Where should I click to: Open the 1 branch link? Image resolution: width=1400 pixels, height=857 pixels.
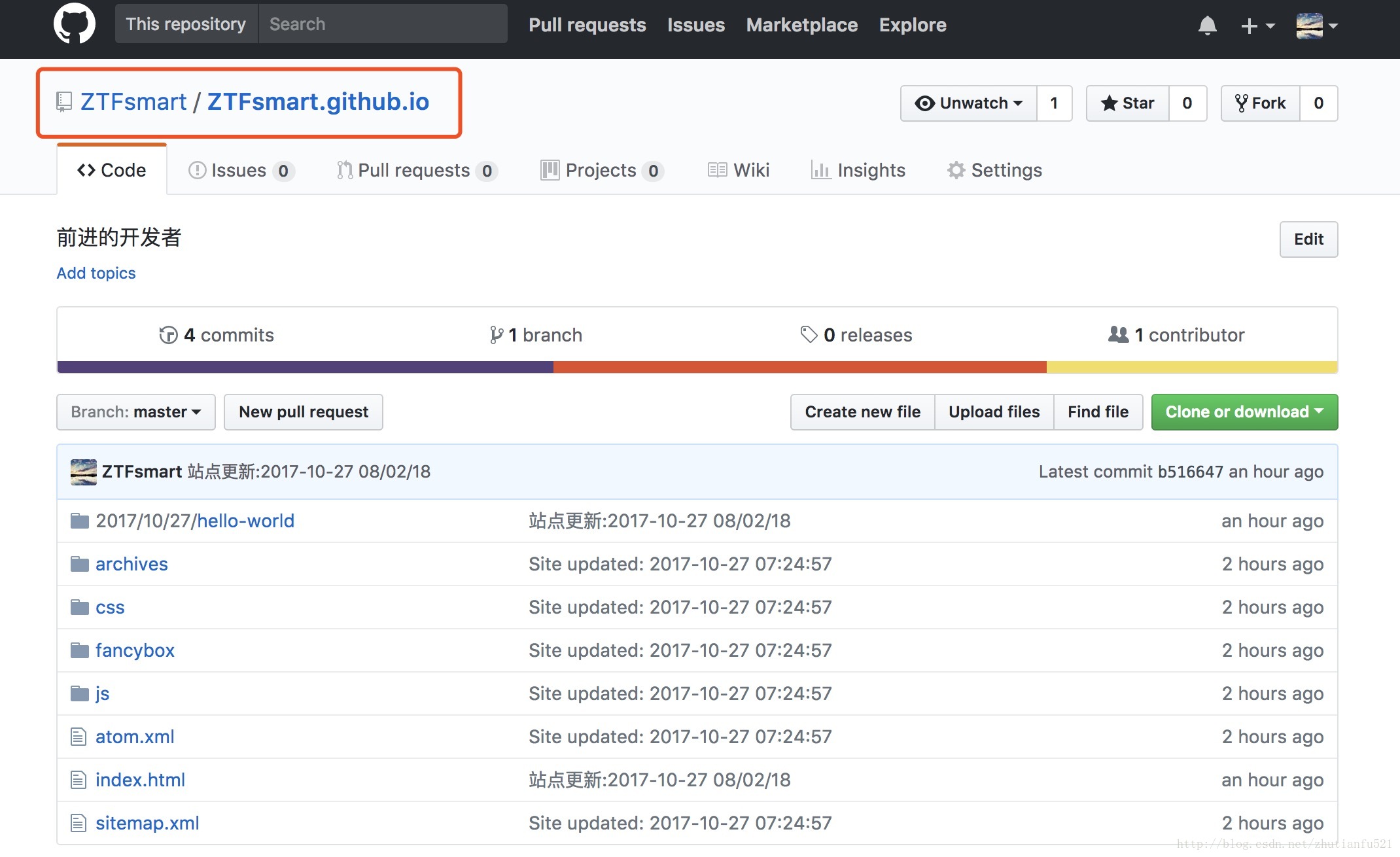[x=536, y=335]
